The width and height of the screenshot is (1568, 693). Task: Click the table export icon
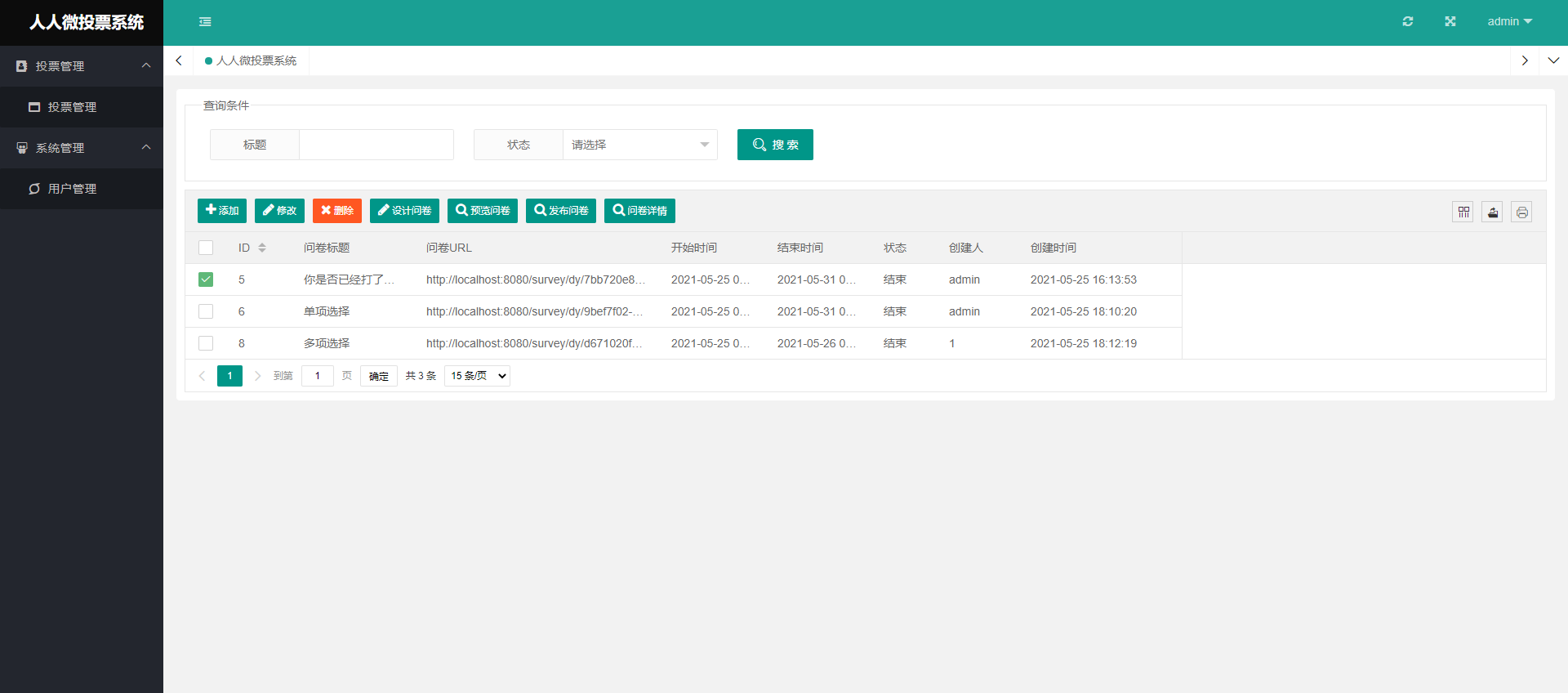(1493, 212)
